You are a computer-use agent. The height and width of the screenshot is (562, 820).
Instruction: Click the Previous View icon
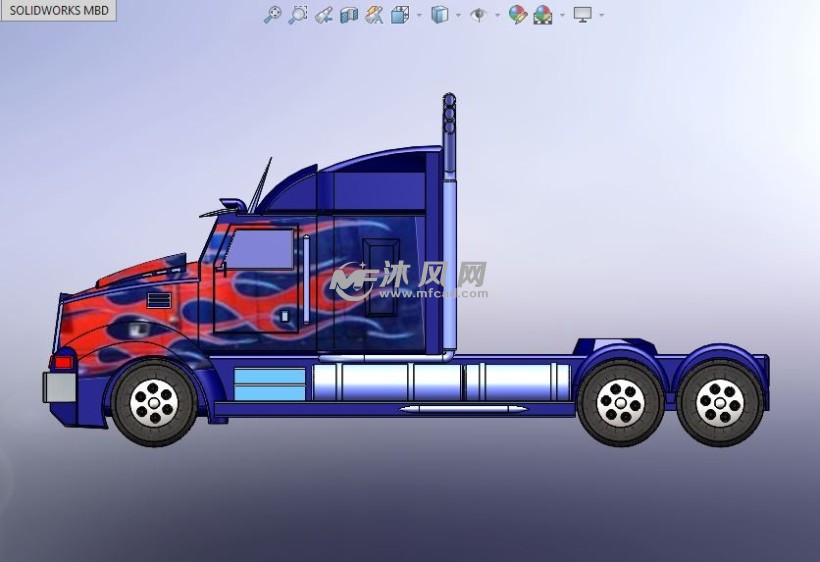[324, 15]
